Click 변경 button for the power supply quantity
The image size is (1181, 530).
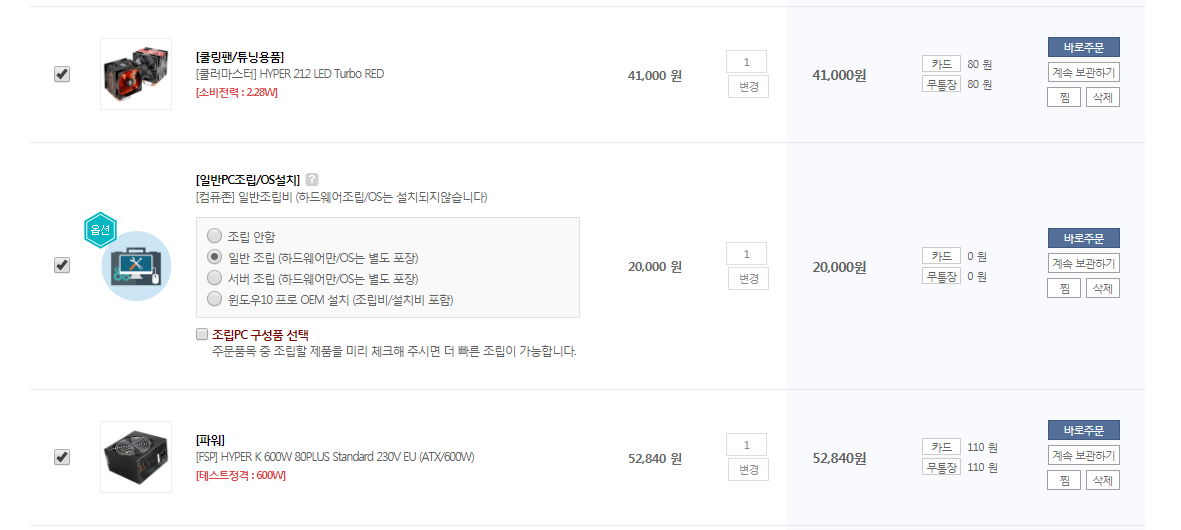(x=748, y=469)
